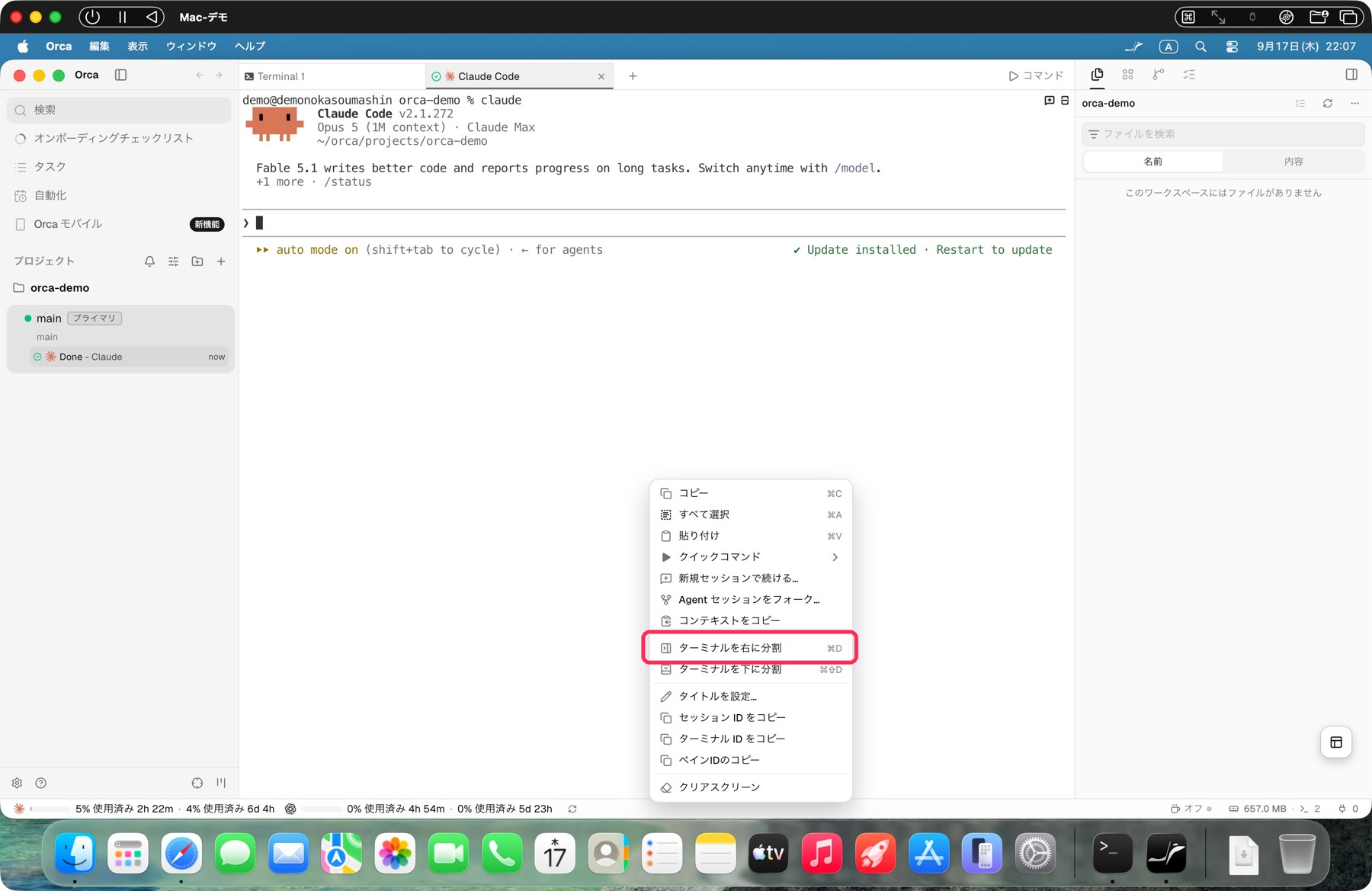Go forward with the right arrow
Viewport: 1372px width, 891px height.
[x=219, y=75]
